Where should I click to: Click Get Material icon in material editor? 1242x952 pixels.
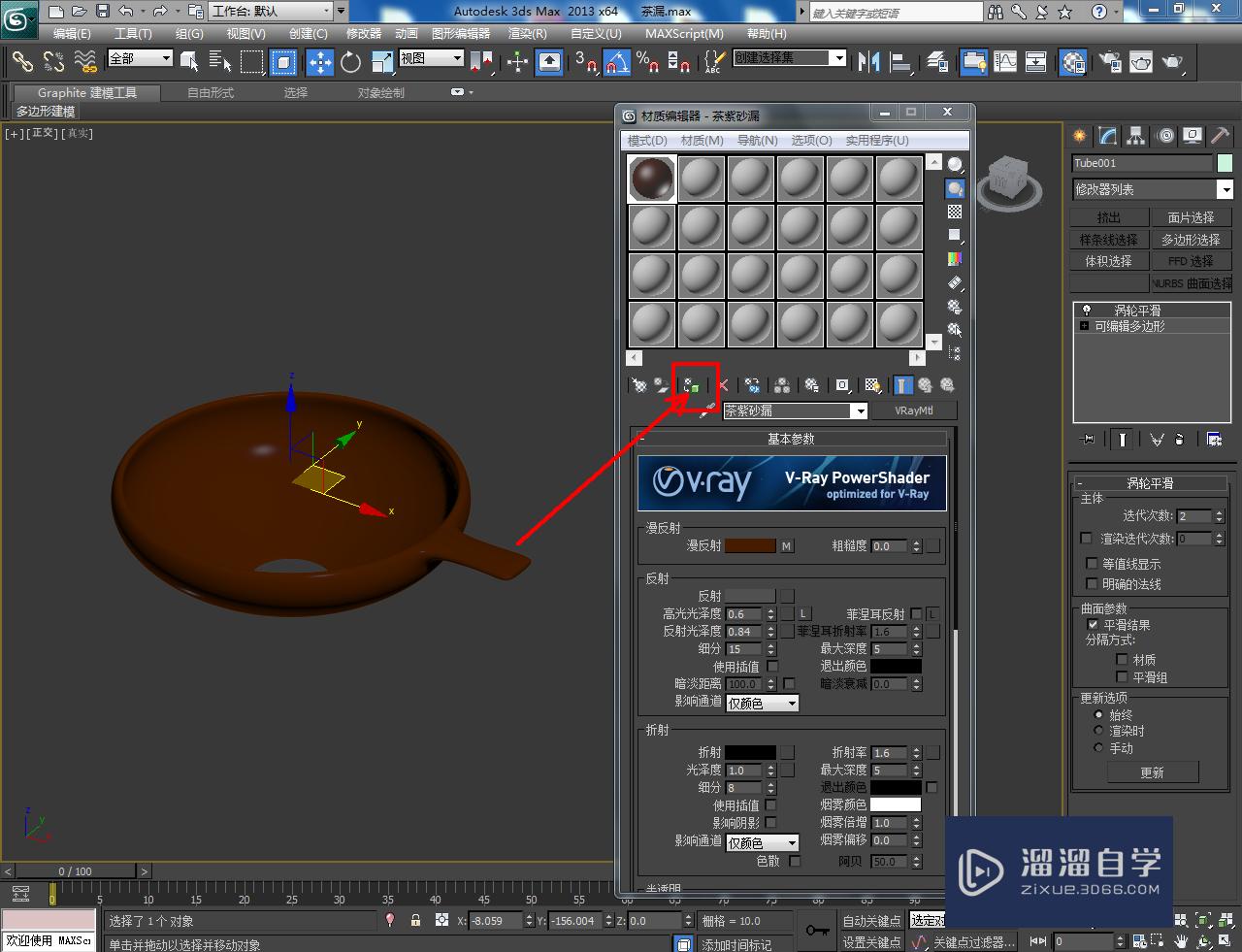pyautogui.click(x=638, y=385)
